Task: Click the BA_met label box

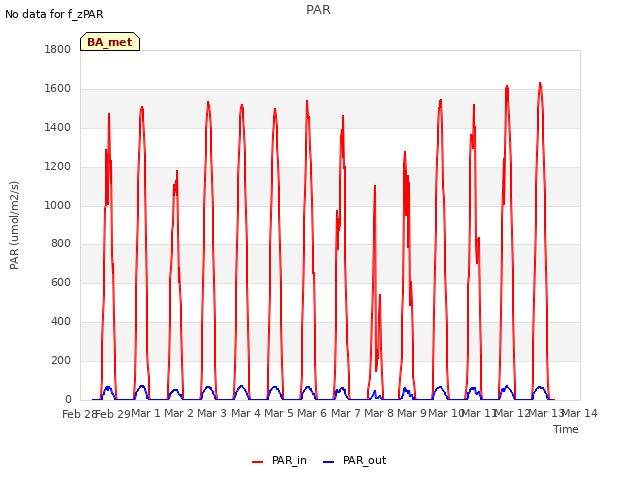Action: click(x=110, y=42)
